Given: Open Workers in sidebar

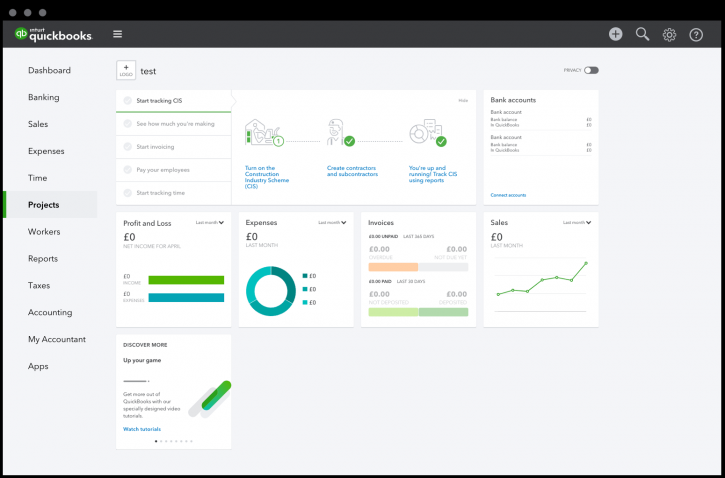Looking at the screenshot, I should [44, 232].
